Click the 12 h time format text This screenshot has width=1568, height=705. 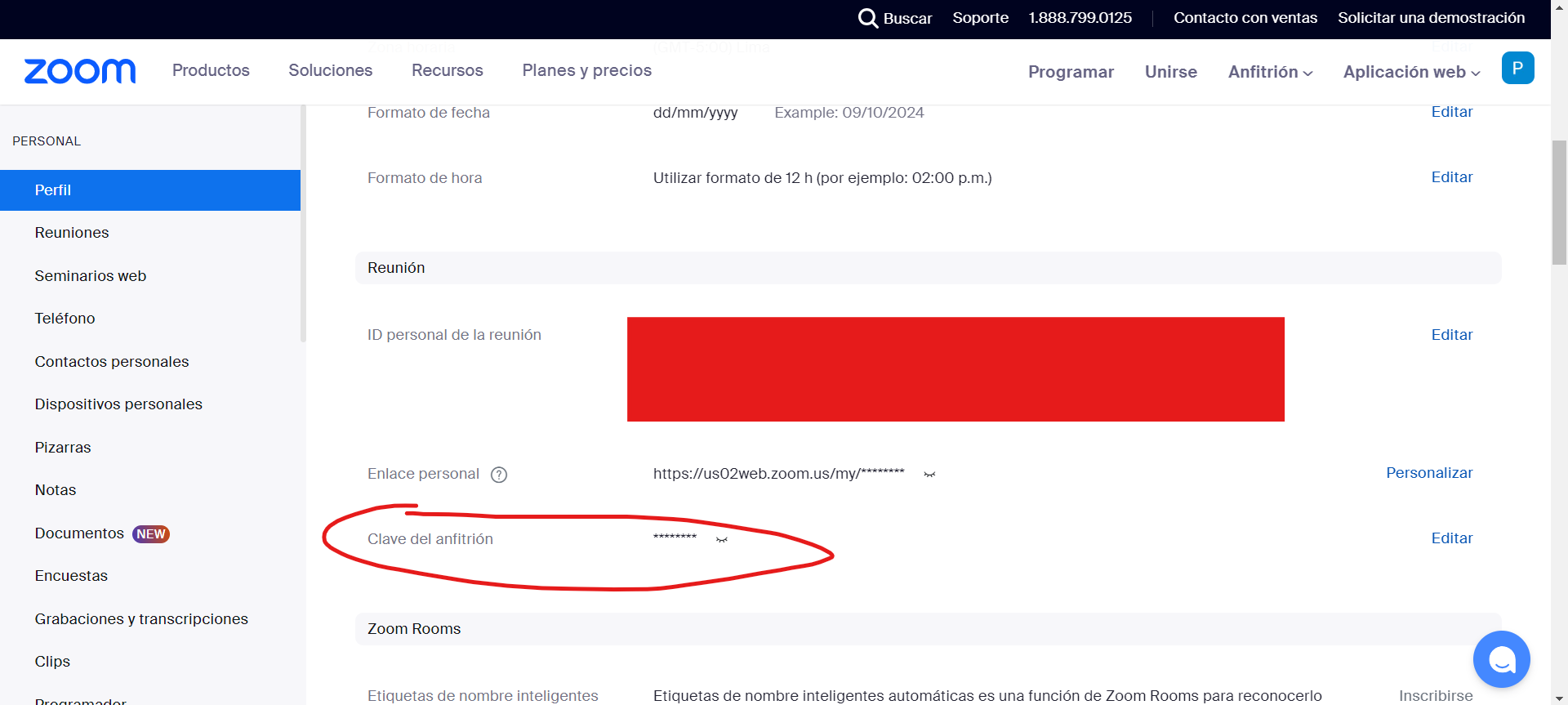pyautogui.click(x=822, y=178)
